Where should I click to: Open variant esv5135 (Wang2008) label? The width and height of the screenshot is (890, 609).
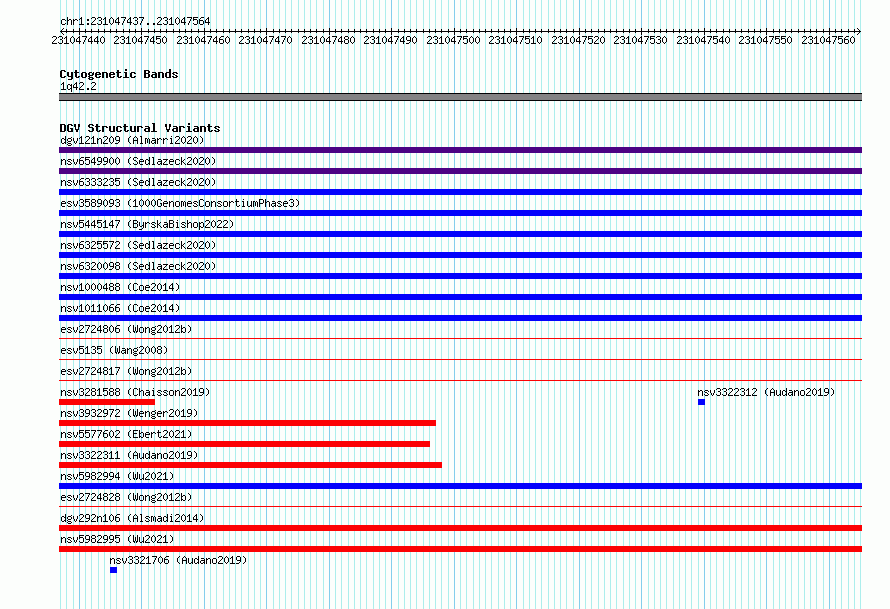[114, 350]
